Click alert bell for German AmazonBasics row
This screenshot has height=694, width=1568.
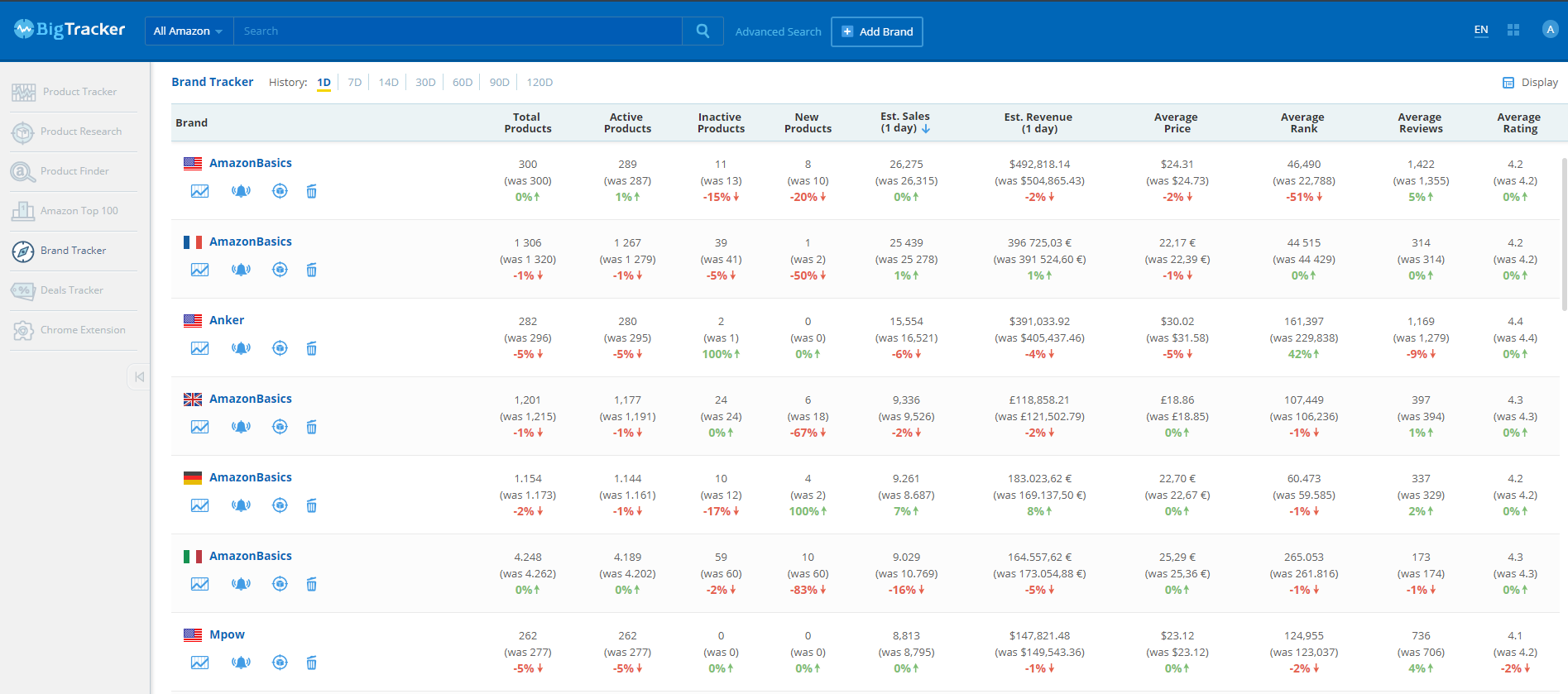point(241,505)
